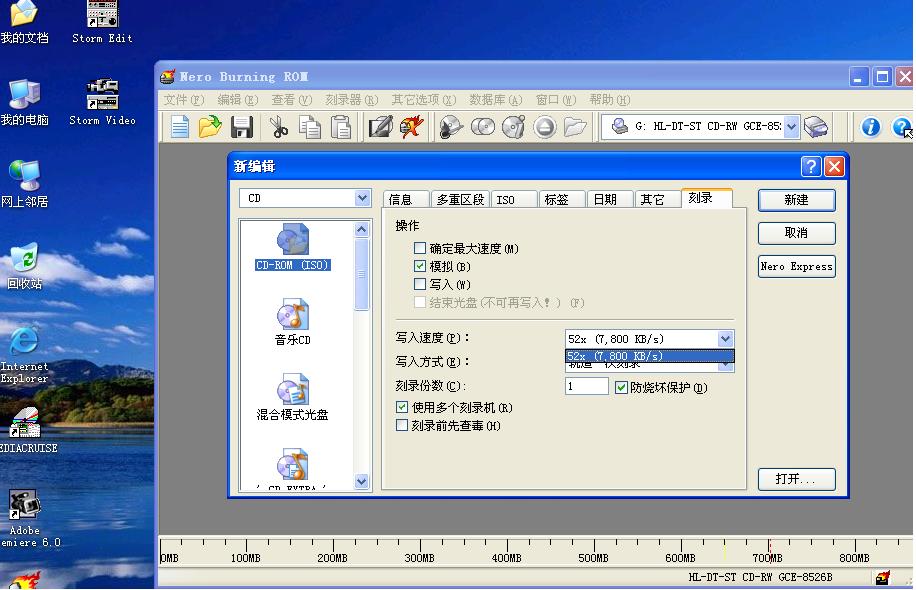The image size is (916, 590).
Task: Open 网上邻居 desktop icon
Action: (x=25, y=184)
